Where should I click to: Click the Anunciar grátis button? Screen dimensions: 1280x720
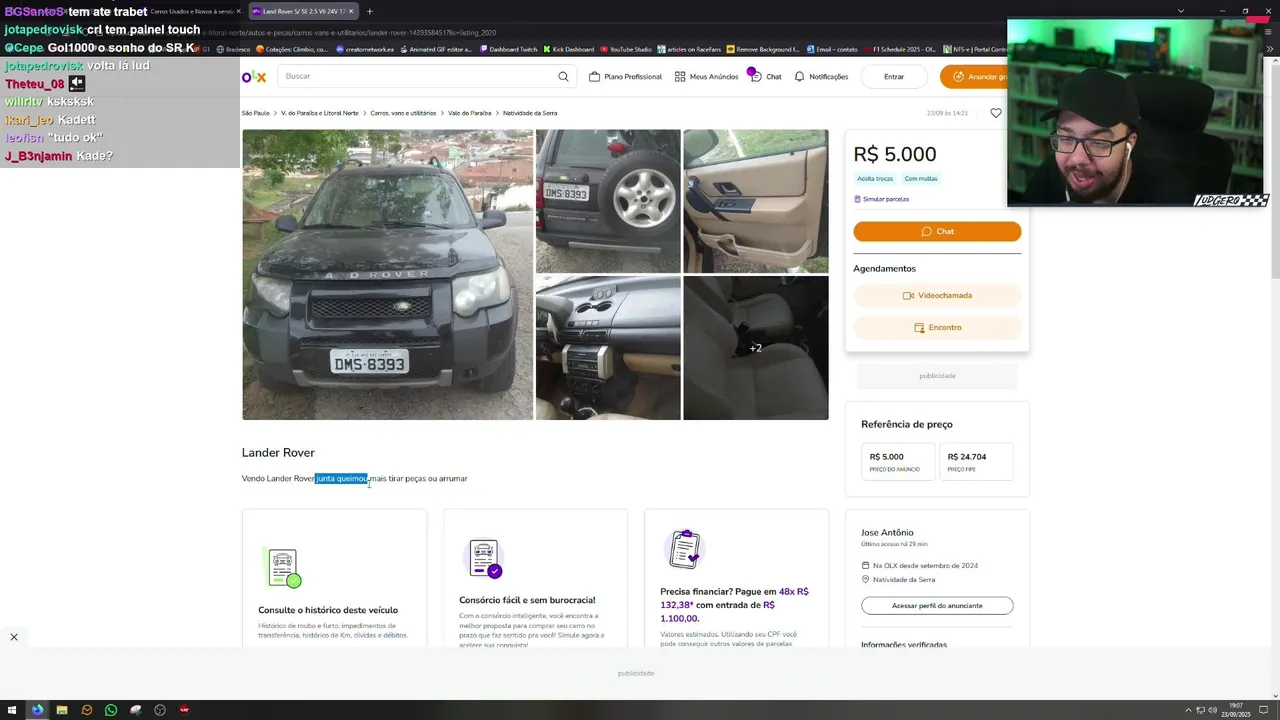coord(975,77)
